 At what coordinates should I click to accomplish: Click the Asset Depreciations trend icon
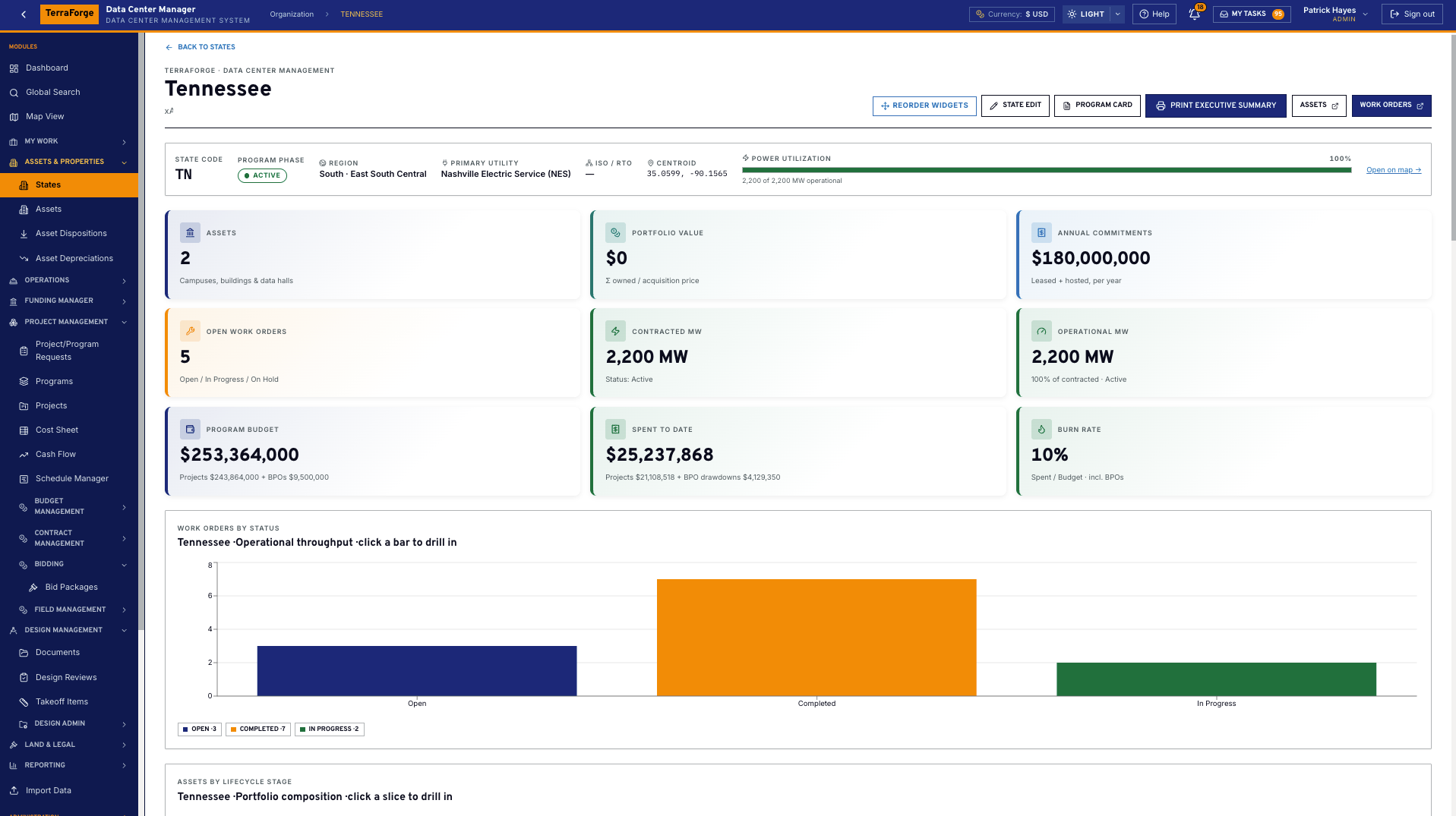click(x=24, y=259)
